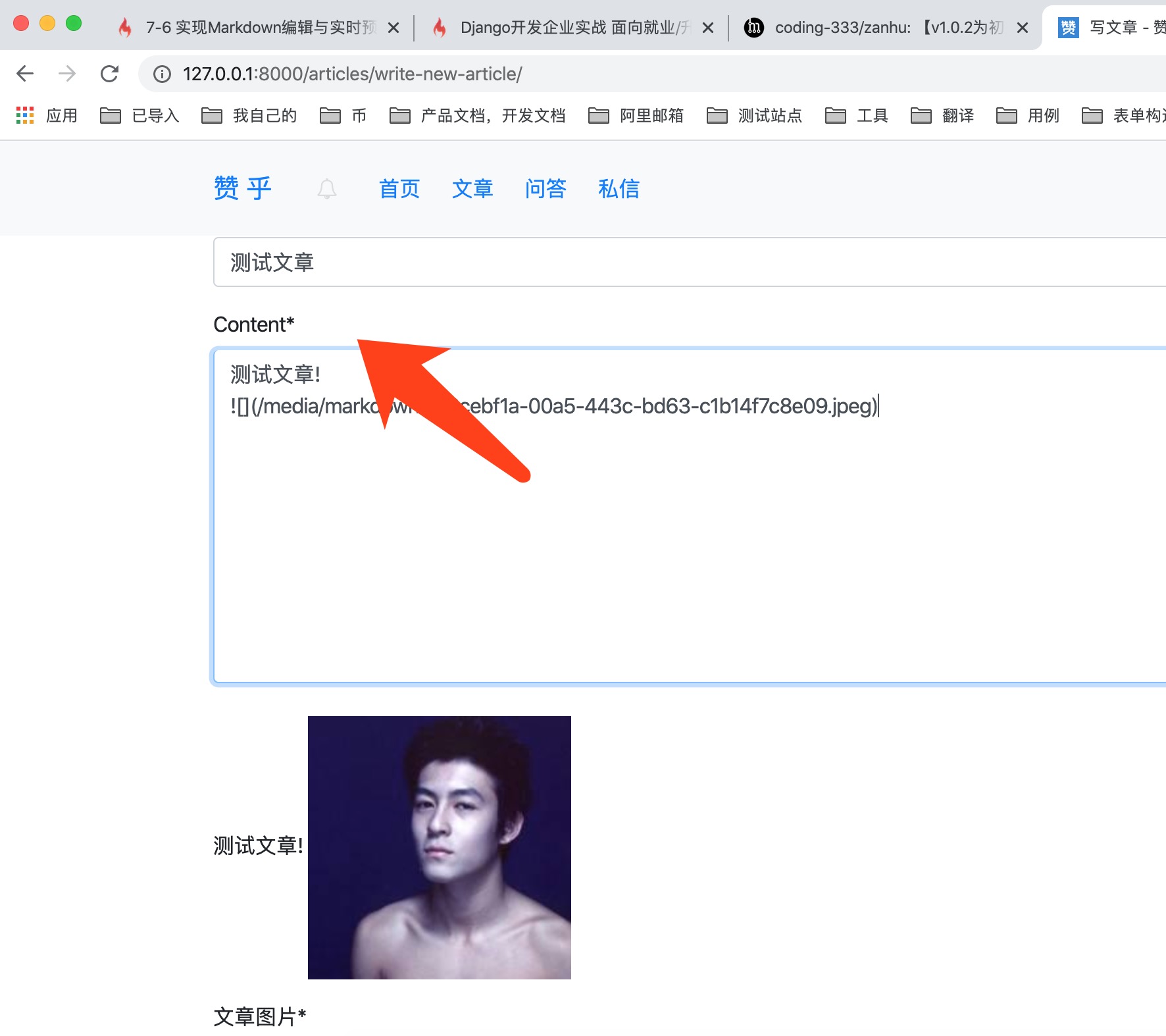The height and width of the screenshot is (1036, 1166).
Task: Click the browser back arrow
Action: [25, 74]
